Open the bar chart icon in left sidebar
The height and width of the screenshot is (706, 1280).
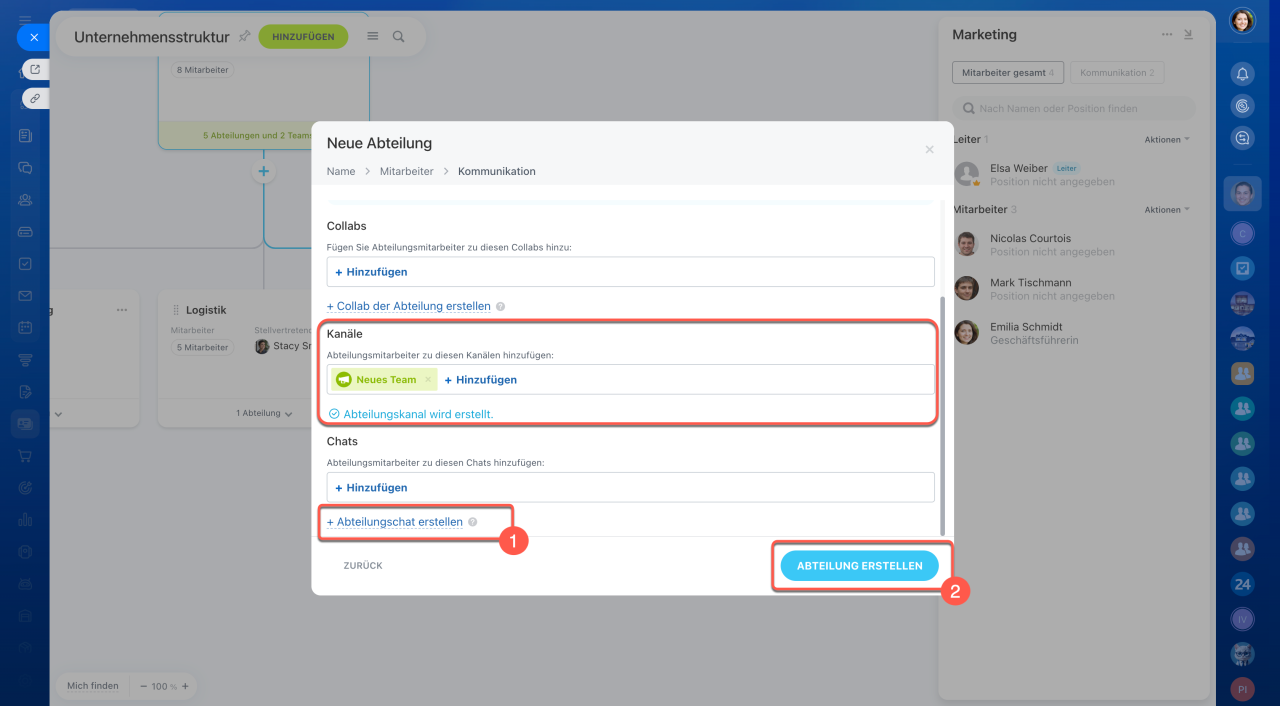click(25, 519)
